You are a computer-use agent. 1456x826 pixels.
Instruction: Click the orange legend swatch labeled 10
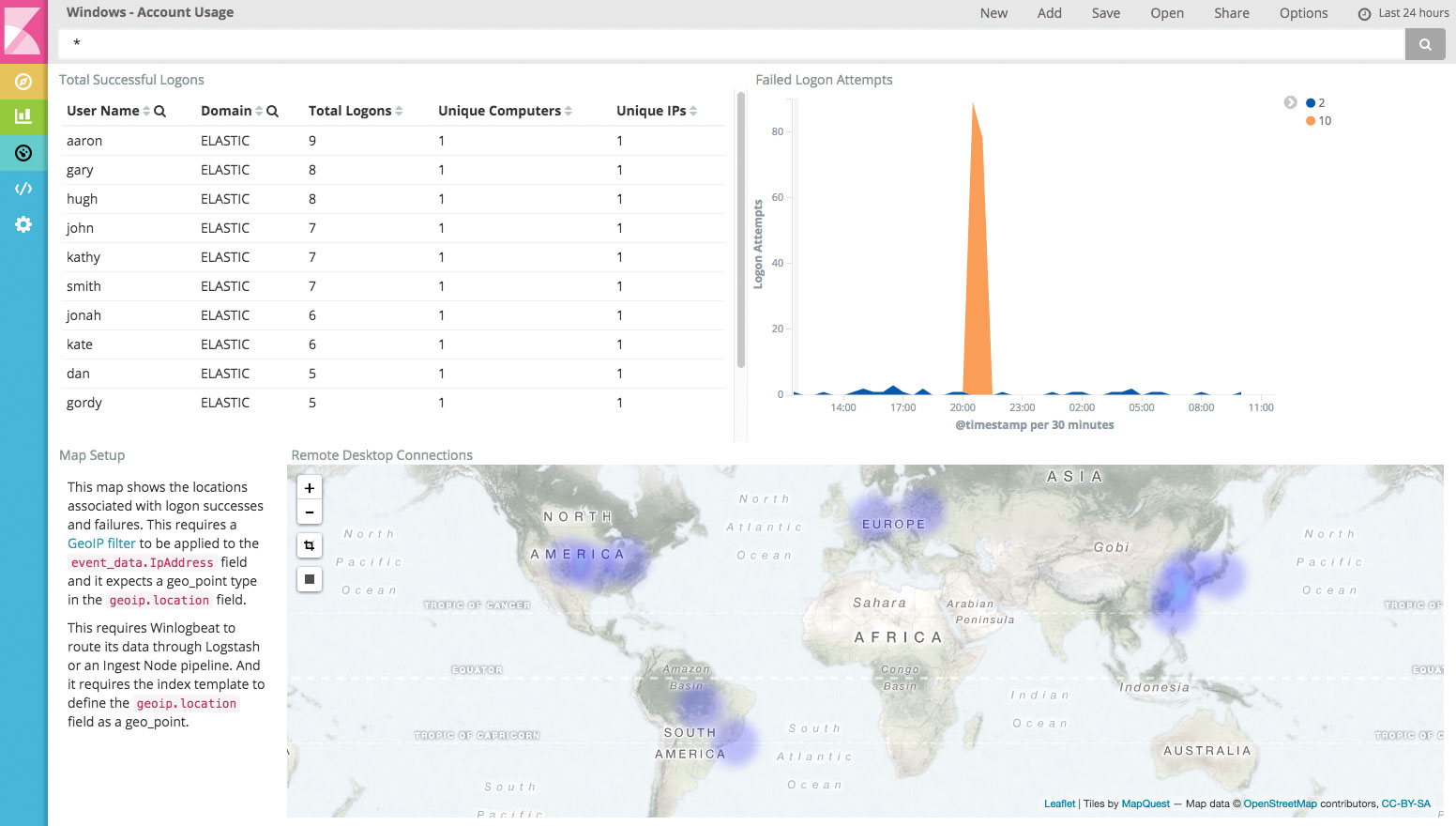click(1311, 120)
